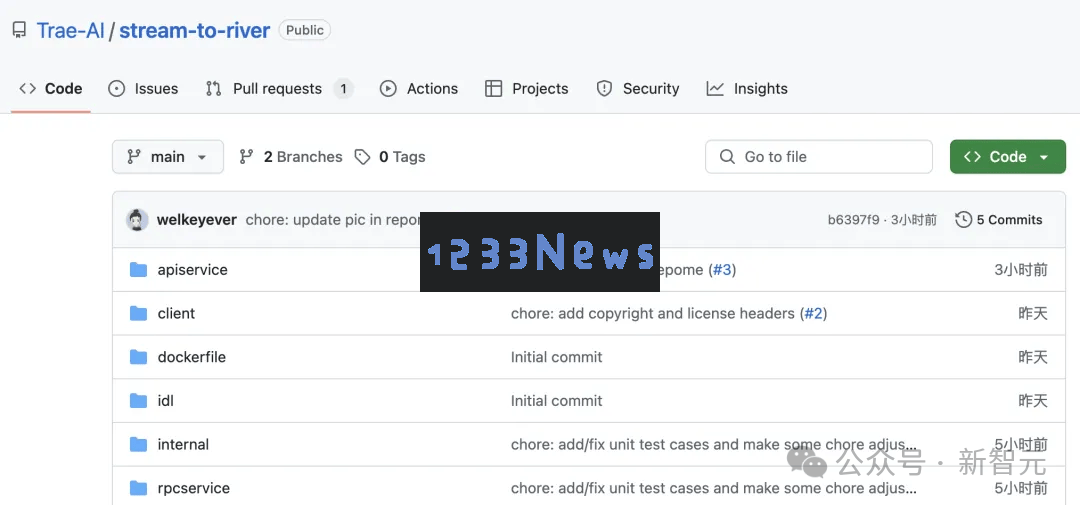Click the welkeyever avatar image
Image resolution: width=1080 pixels, height=505 pixels.
138,220
